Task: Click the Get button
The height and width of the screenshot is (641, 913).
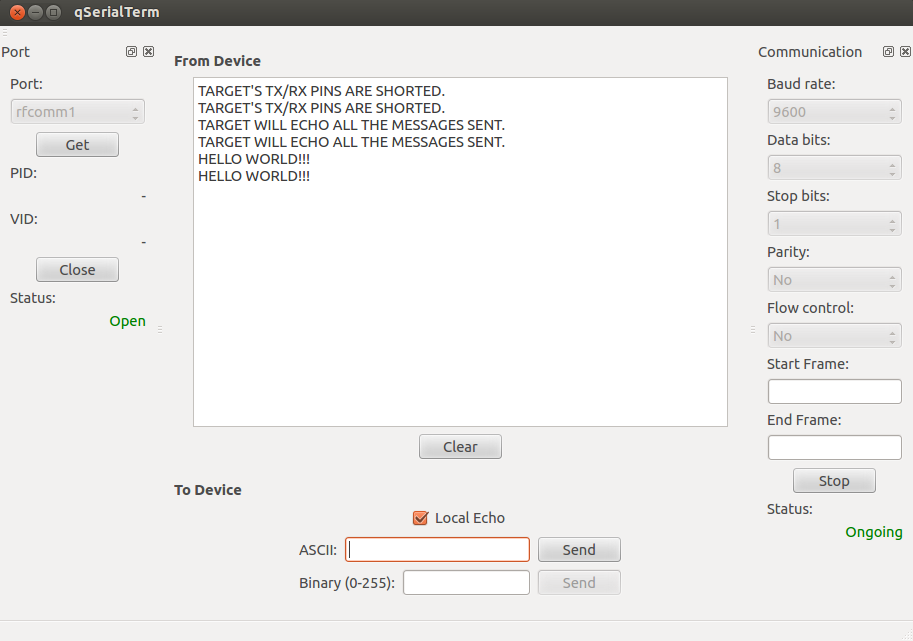Action: 77,144
